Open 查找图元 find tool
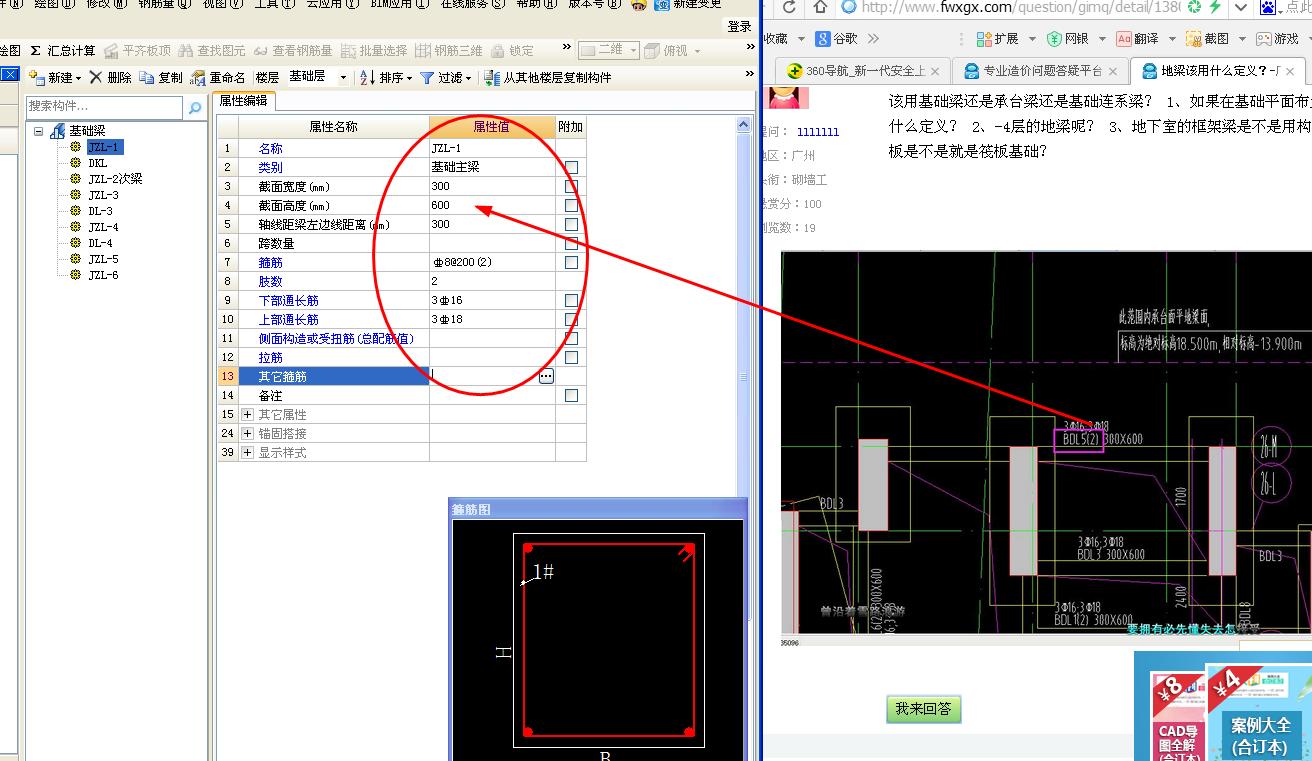This screenshot has width=1312, height=761. click(x=212, y=50)
